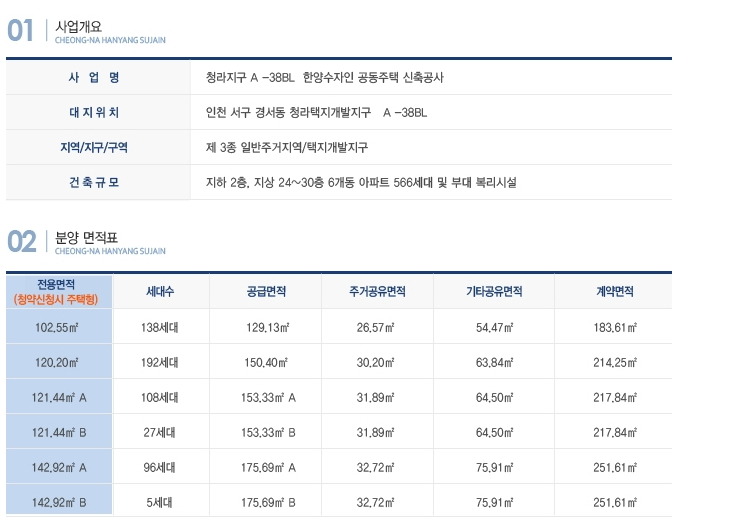Image resolution: width=737 pixels, height=524 pixels.
Task: Click 31.89㎡ in the 121.44㎡ A row
Action: 376,398
